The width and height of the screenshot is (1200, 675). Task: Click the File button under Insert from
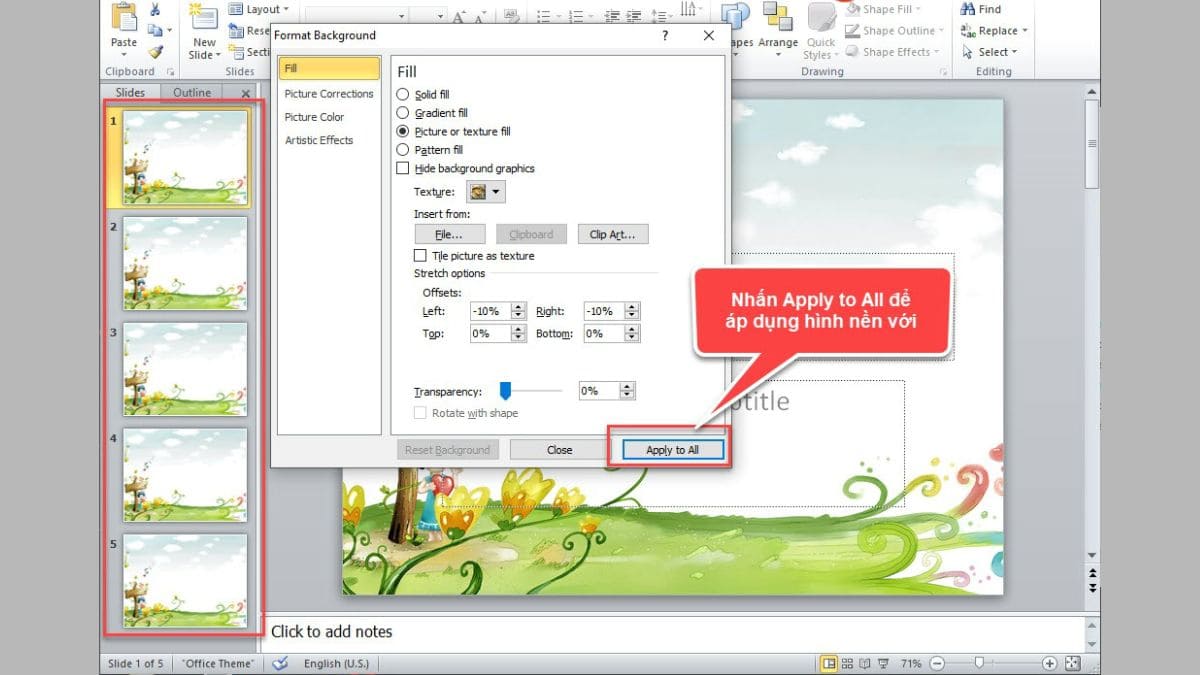point(449,233)
